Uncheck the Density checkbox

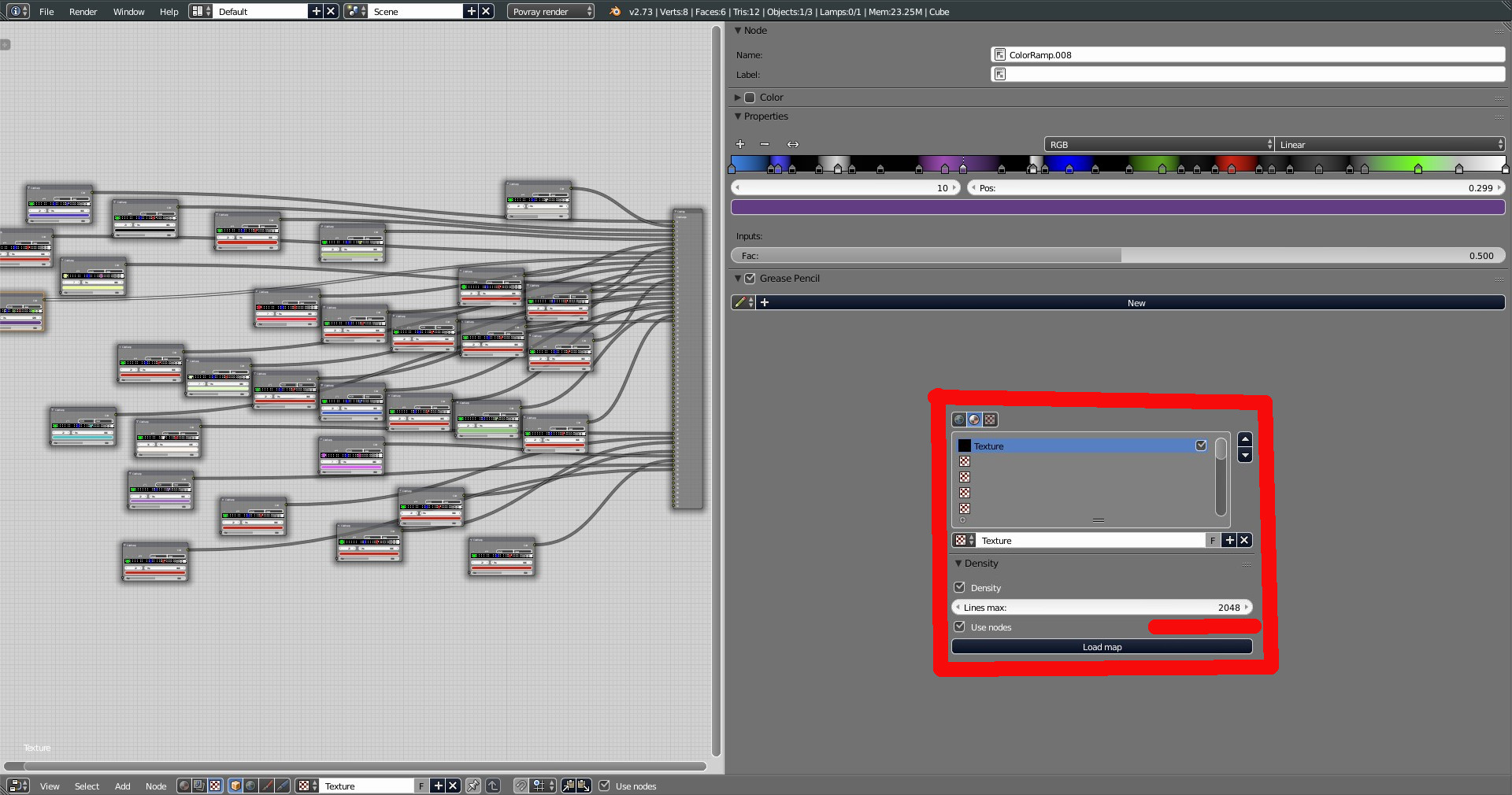959,587
